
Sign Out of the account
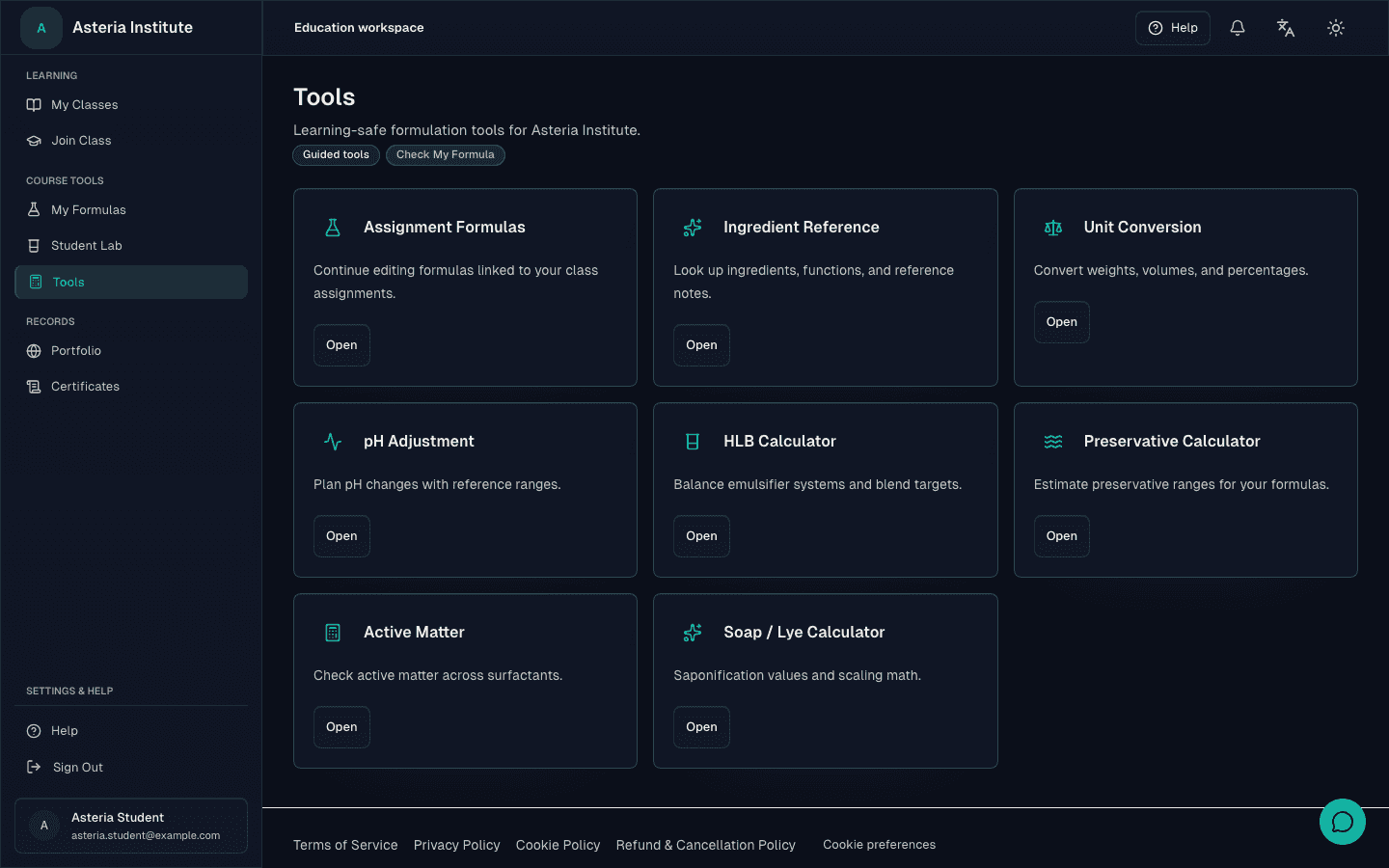pyautogui.click(x=131, y=767)
